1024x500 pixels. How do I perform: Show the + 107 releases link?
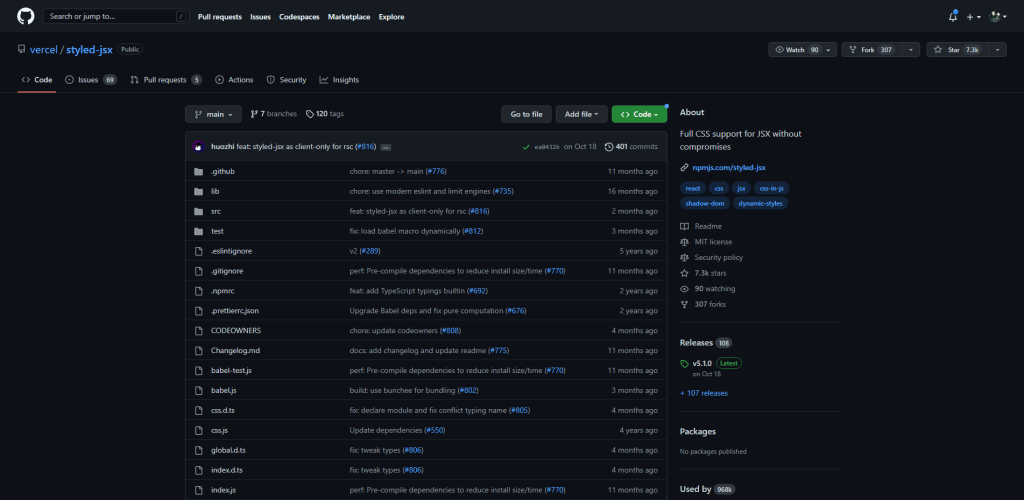click(x=704, y=393)
